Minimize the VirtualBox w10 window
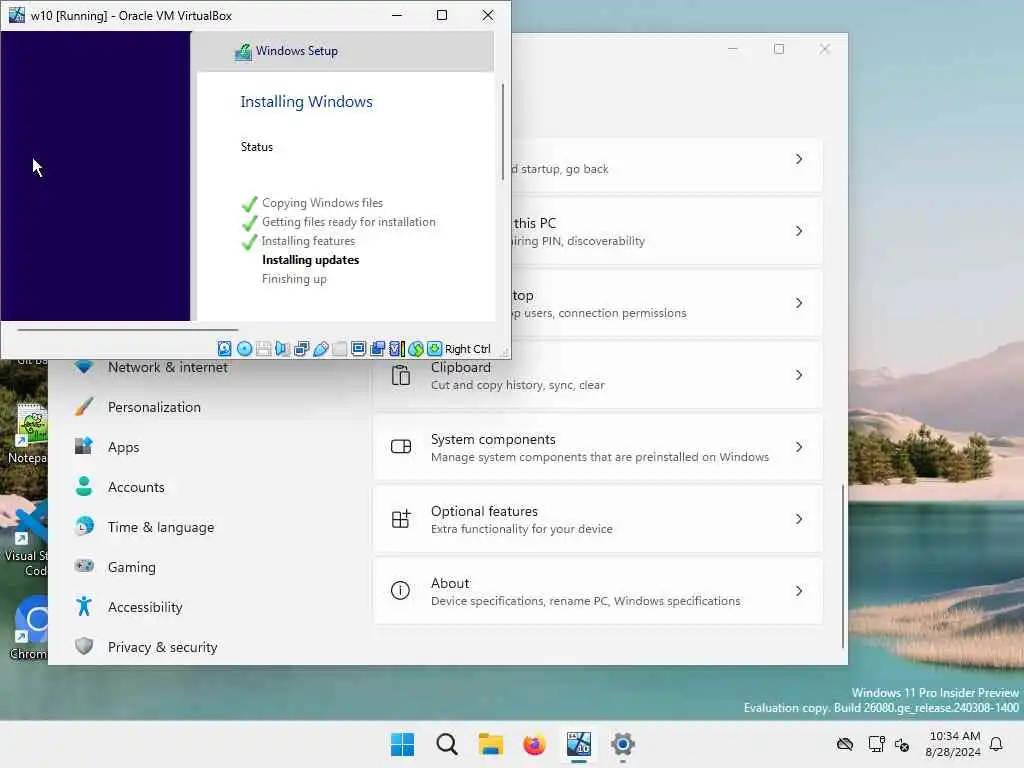The height and width of the screenshot is (768, 1024). point(396,15)
